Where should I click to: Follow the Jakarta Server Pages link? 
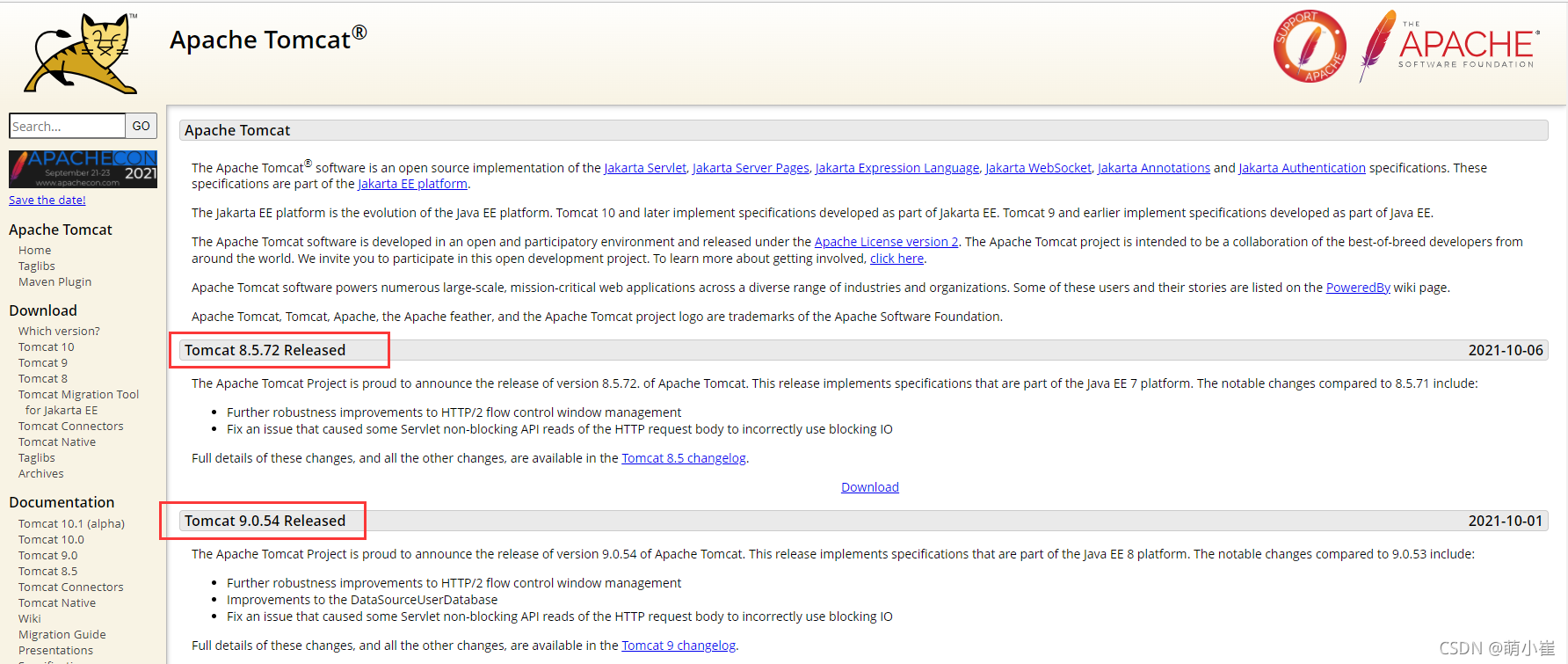(x=751, y=168)
